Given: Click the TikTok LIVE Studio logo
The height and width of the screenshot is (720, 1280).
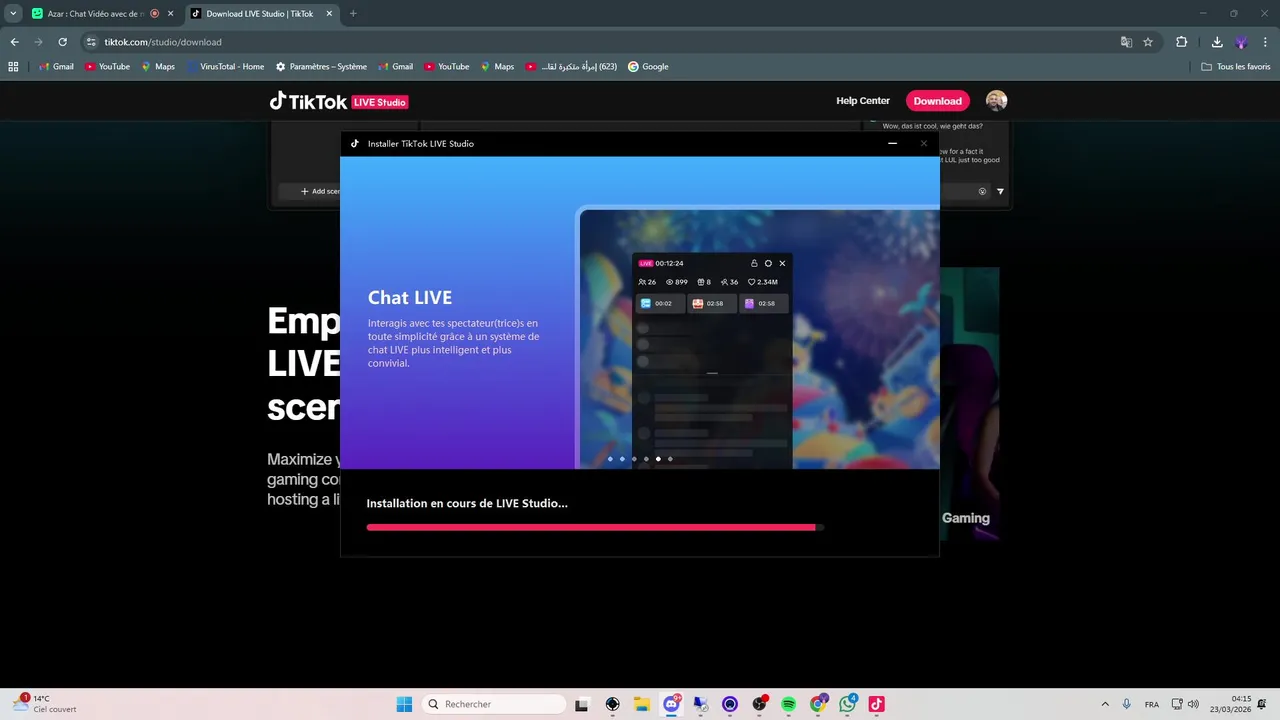Looking at the screenshot, I should tap(339, 101).
